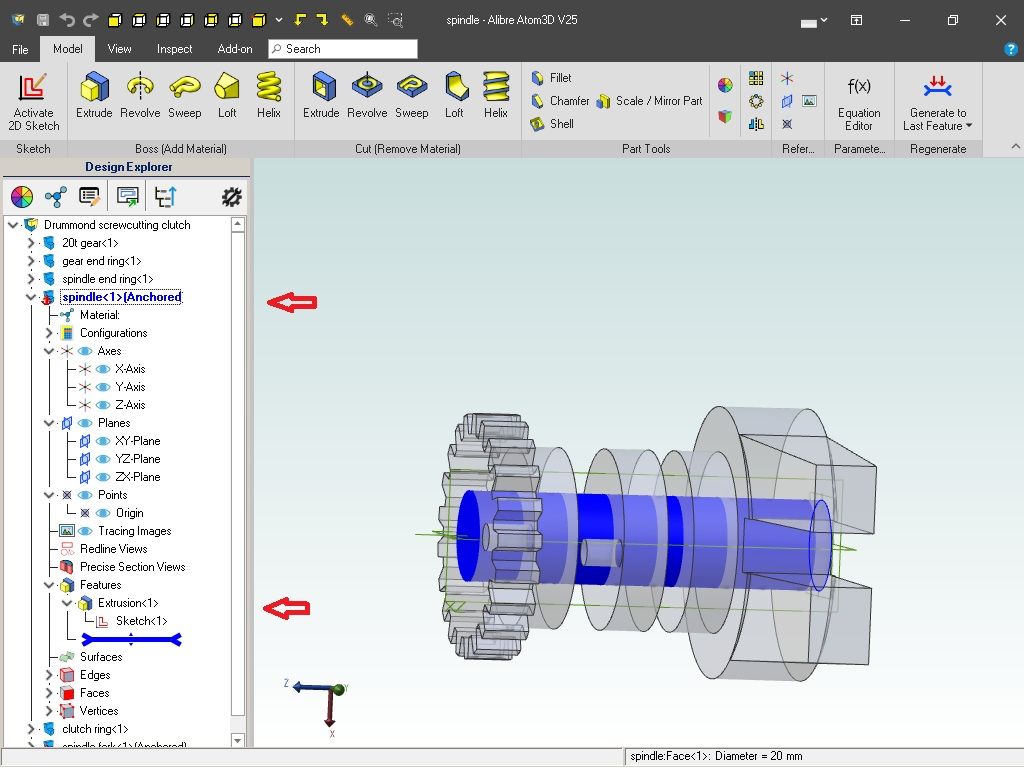This screenshot has width=1024, height=768.
Task: Toggle Z-Axis visibility eye
Action: click(x=103, y=405)
